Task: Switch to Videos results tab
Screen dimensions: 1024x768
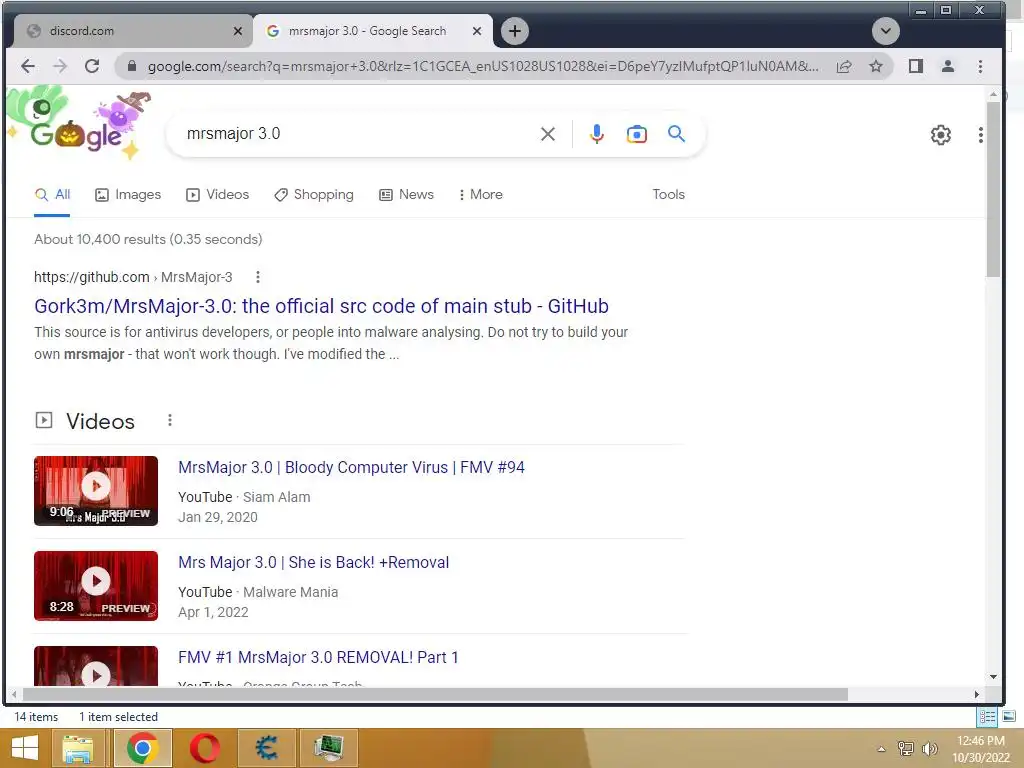Action: click(217, 195)
